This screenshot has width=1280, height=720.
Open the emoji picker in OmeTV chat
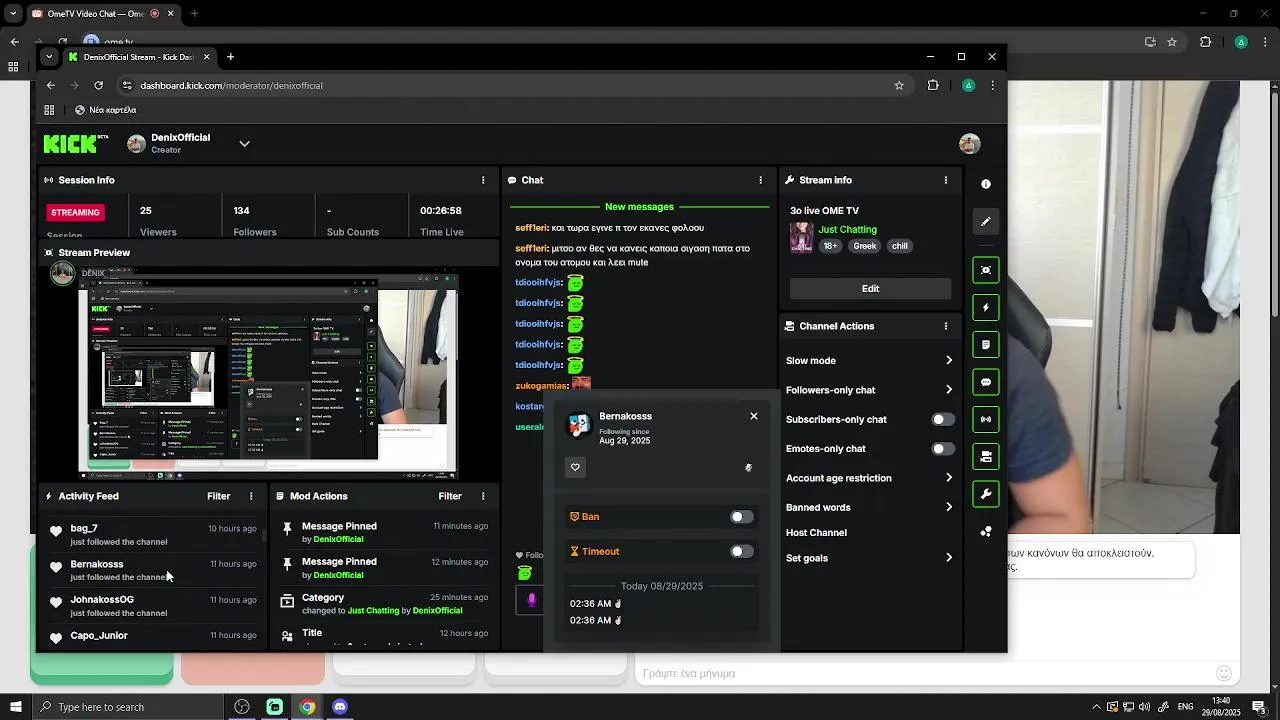point(1223,674)
